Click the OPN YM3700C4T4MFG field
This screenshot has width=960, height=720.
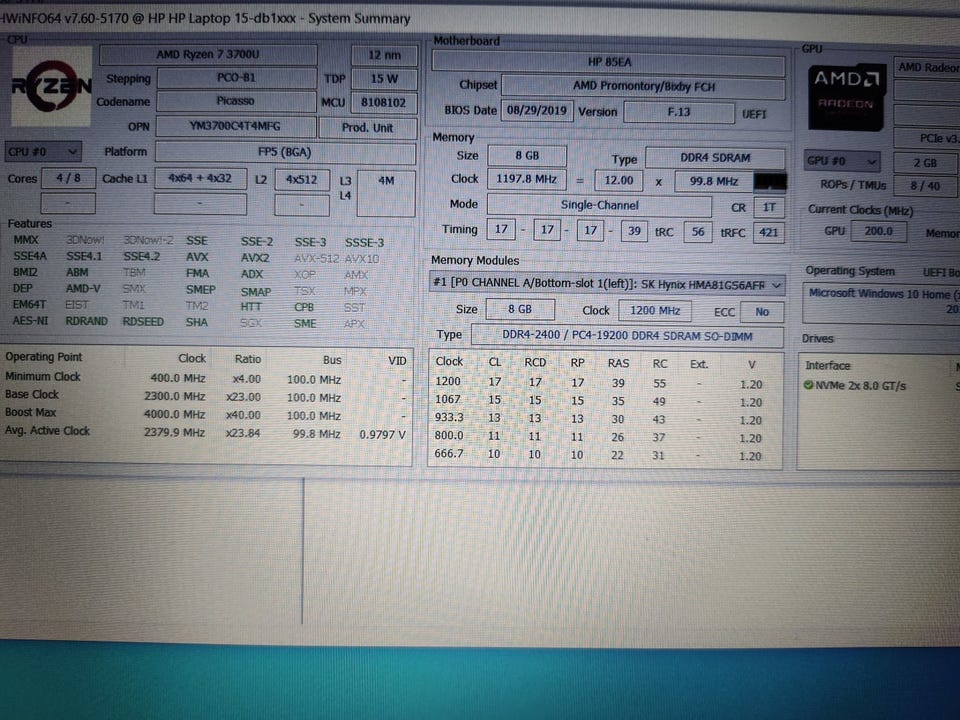pyautogui.click(x=235, y=126)
